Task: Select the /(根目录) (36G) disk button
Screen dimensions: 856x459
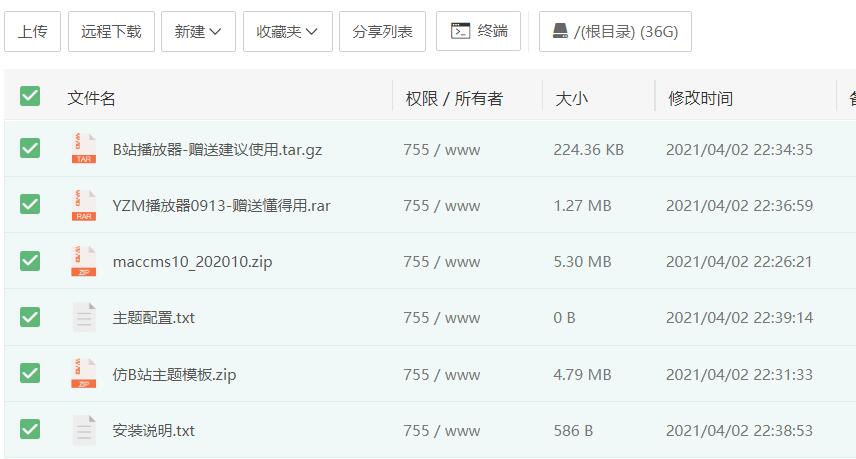Action: coord(615,32)
